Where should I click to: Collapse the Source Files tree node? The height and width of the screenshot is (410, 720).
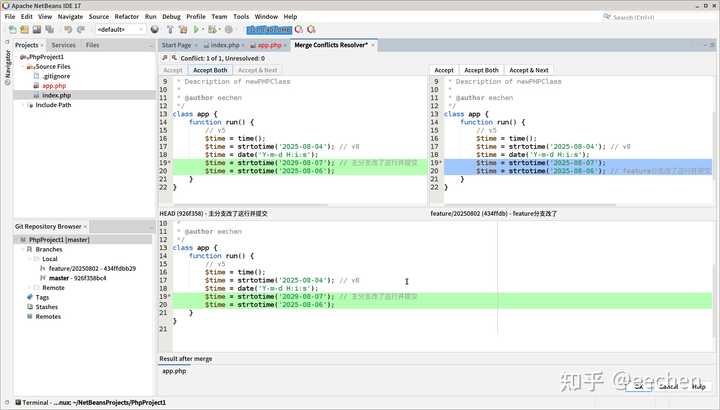tap(22, 67)
